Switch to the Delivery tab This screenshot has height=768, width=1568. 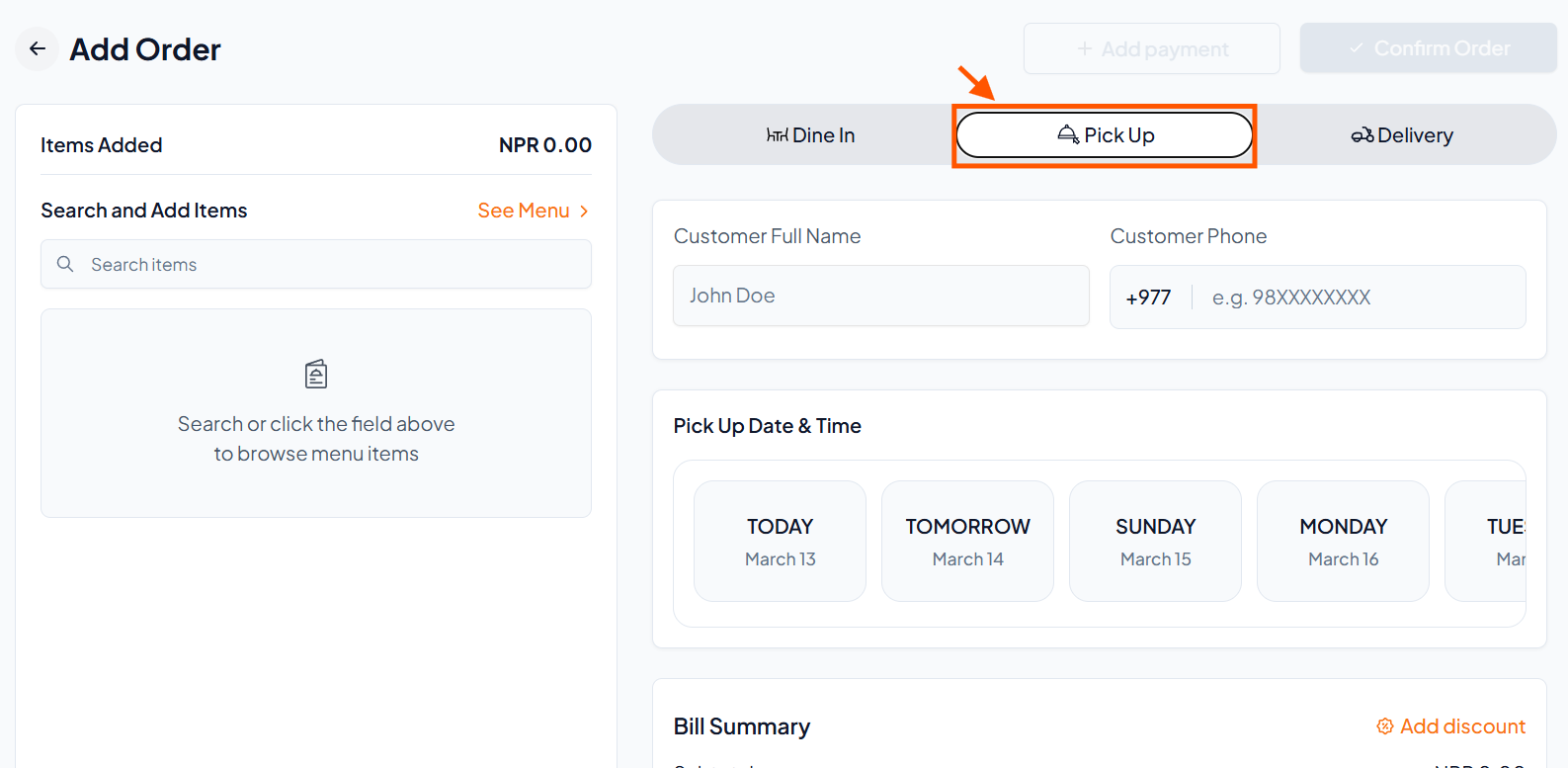click(1403, 135)
